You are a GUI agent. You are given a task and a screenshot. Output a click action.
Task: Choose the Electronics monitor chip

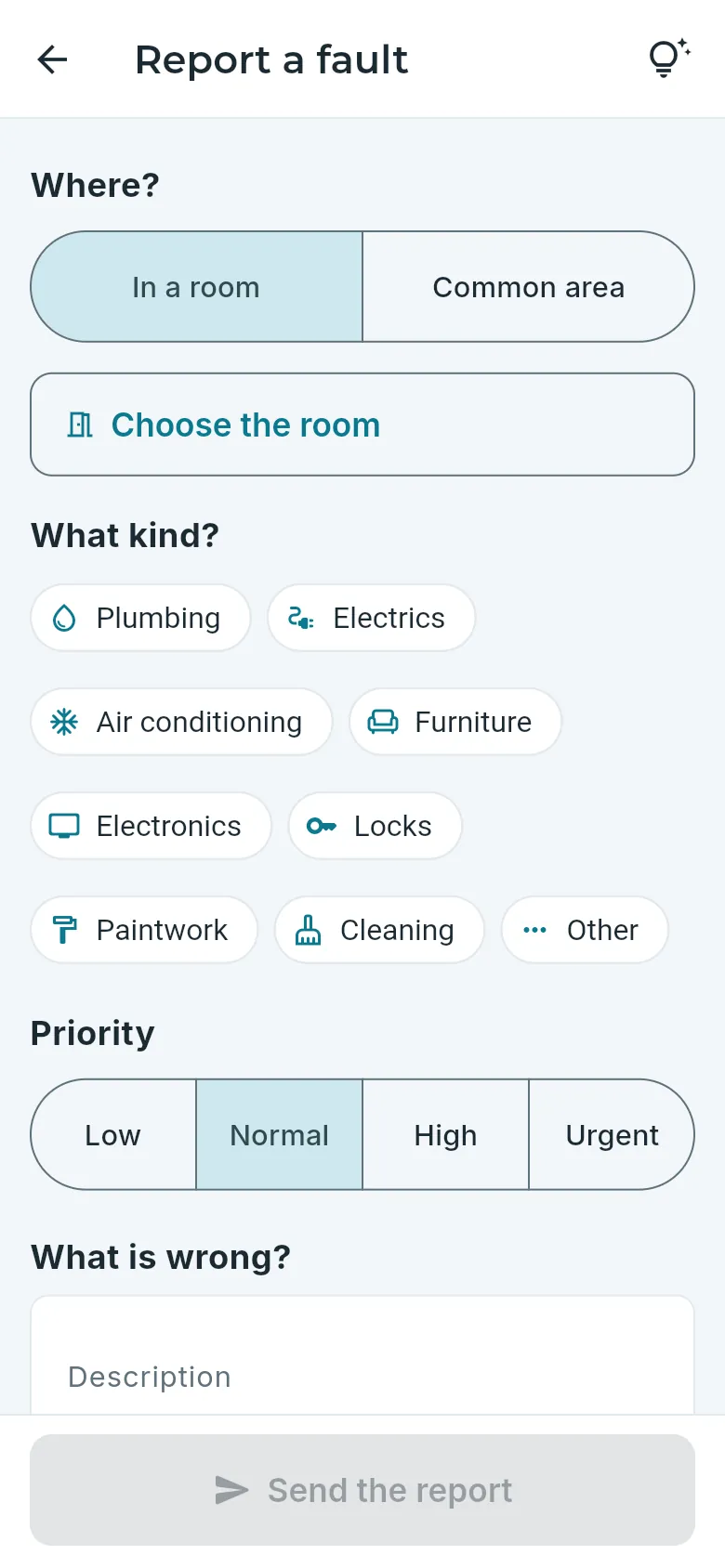[151, 826]
